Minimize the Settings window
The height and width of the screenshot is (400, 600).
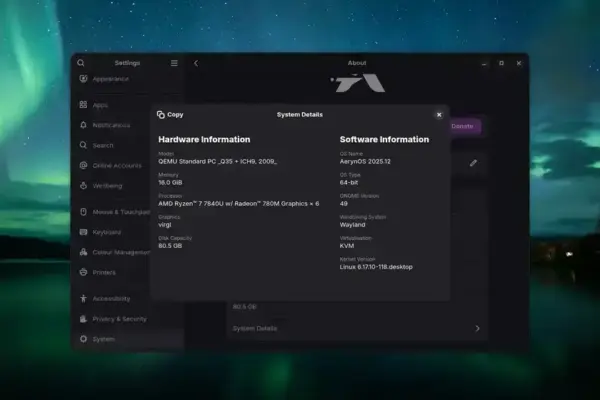(x=484, y=64)
